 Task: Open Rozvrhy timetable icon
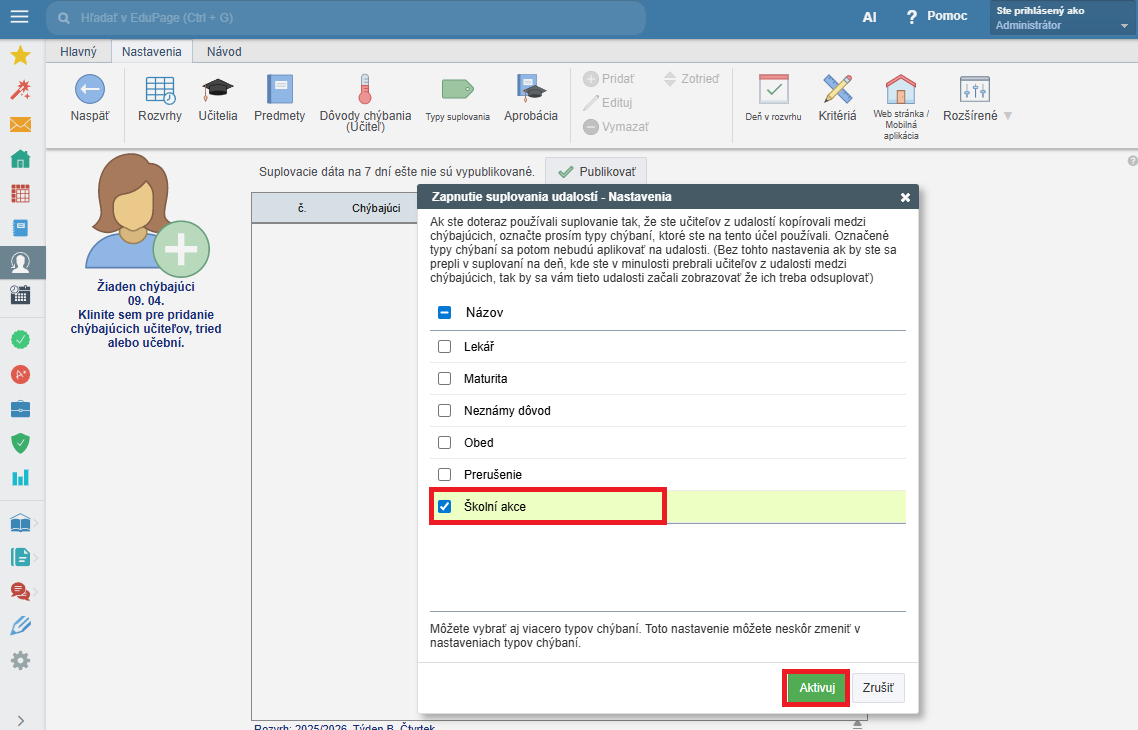click(x=160, y=90)
